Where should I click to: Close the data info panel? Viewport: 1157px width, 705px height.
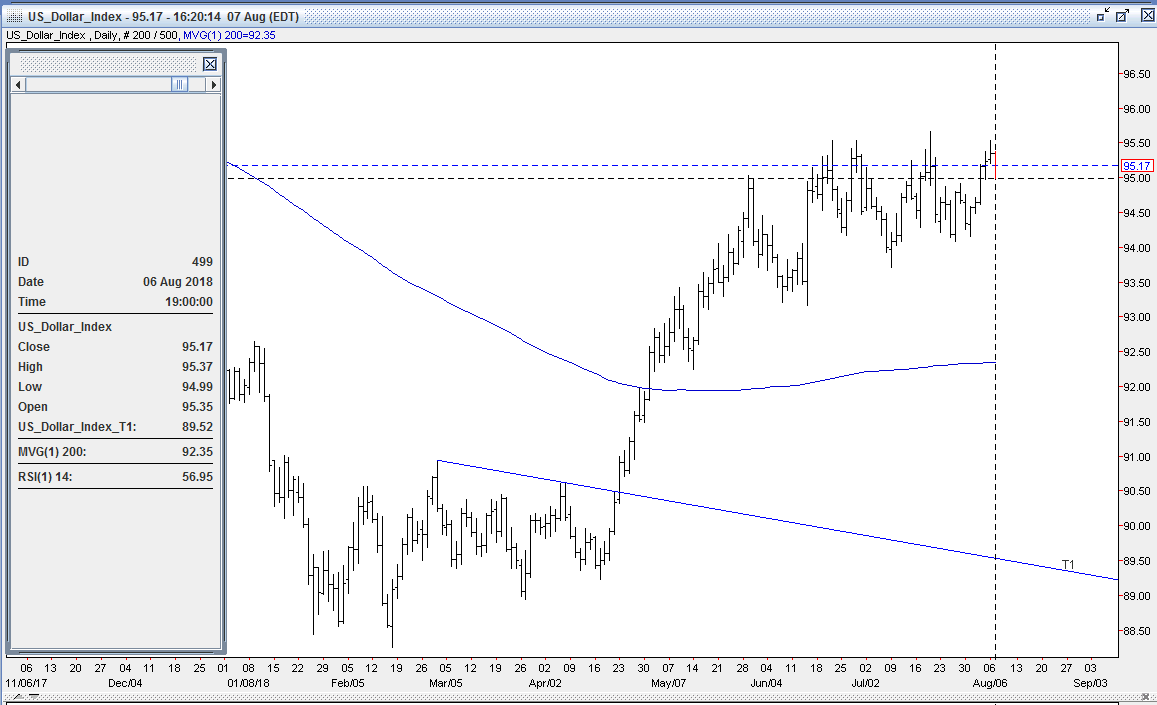pos(210,64)
